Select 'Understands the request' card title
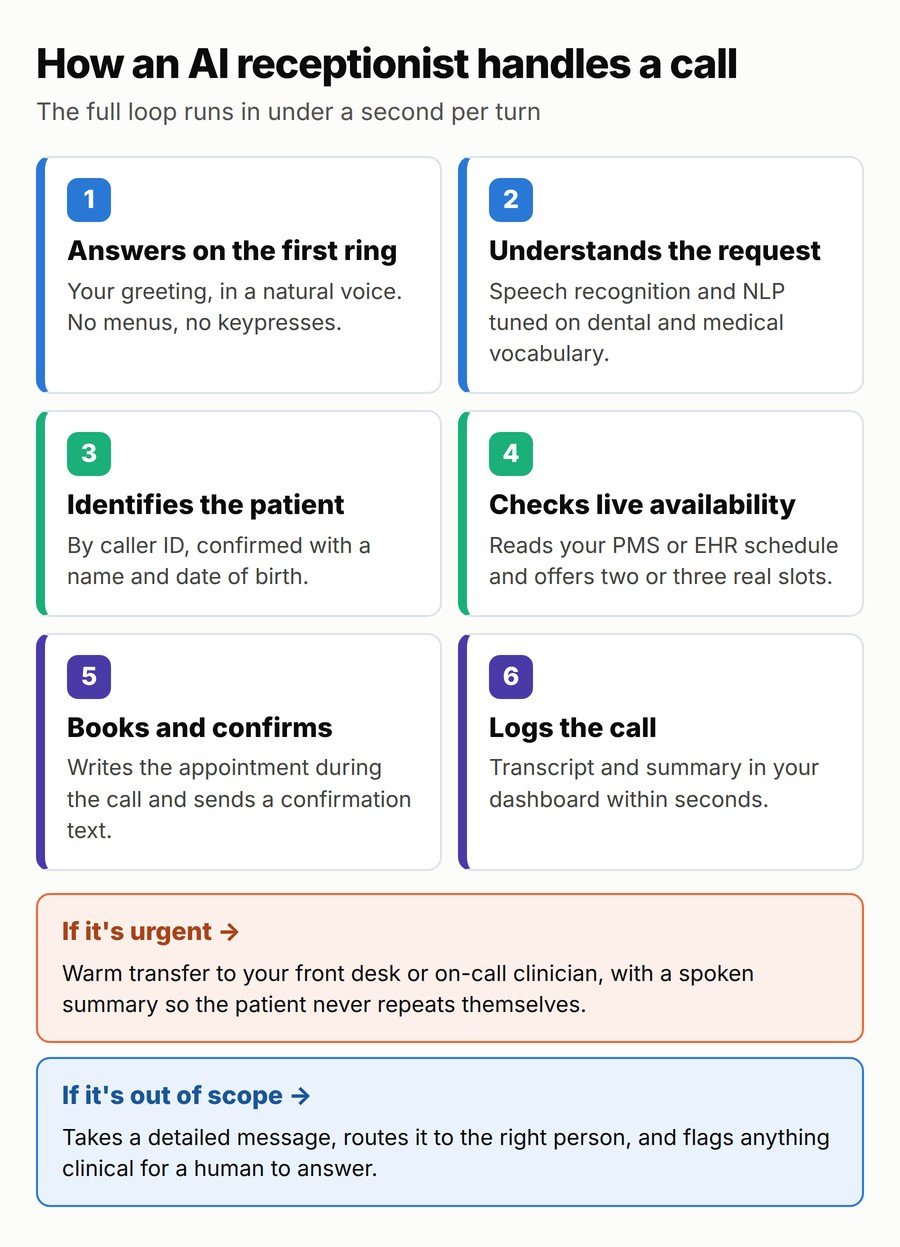Viewport: 900px width, 1247px height. 655,251
